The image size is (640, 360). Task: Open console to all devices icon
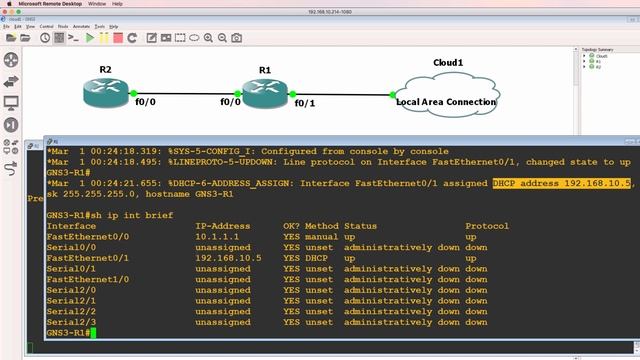click(73, 38)
